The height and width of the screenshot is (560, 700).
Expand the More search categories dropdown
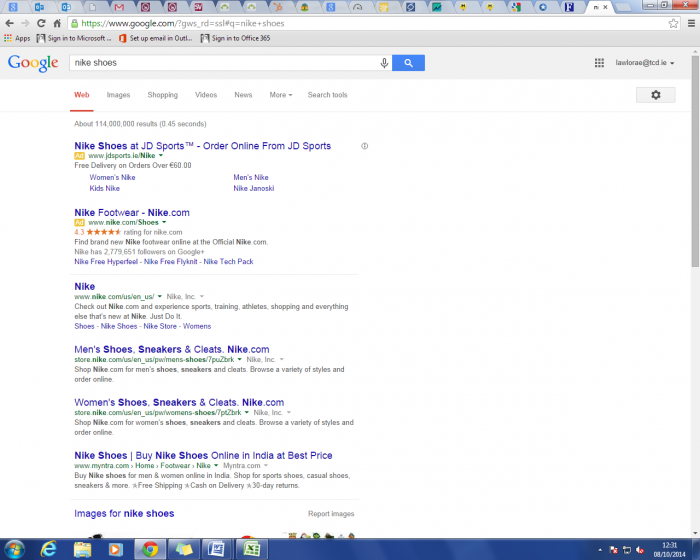pyautogui.click(x=281, y=95)
